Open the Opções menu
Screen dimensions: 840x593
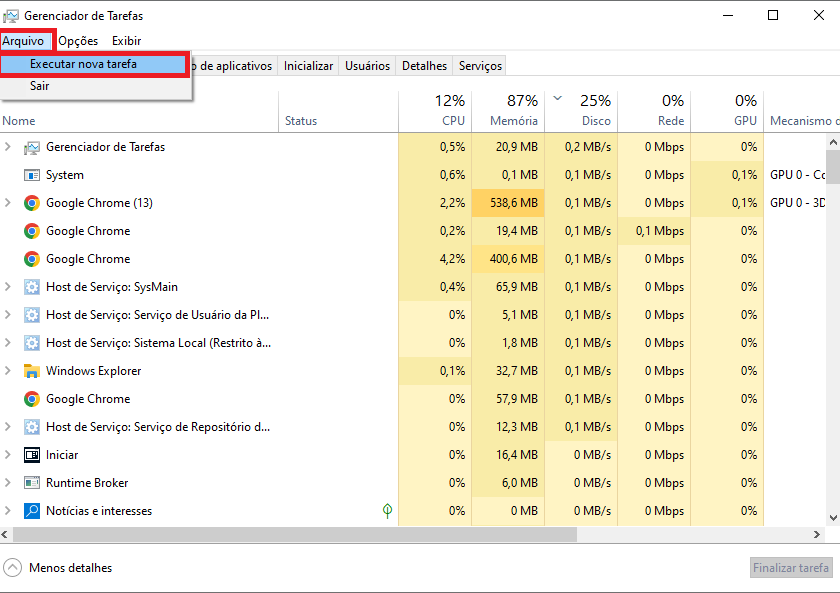pyautogui.click(x=78, y=41)
